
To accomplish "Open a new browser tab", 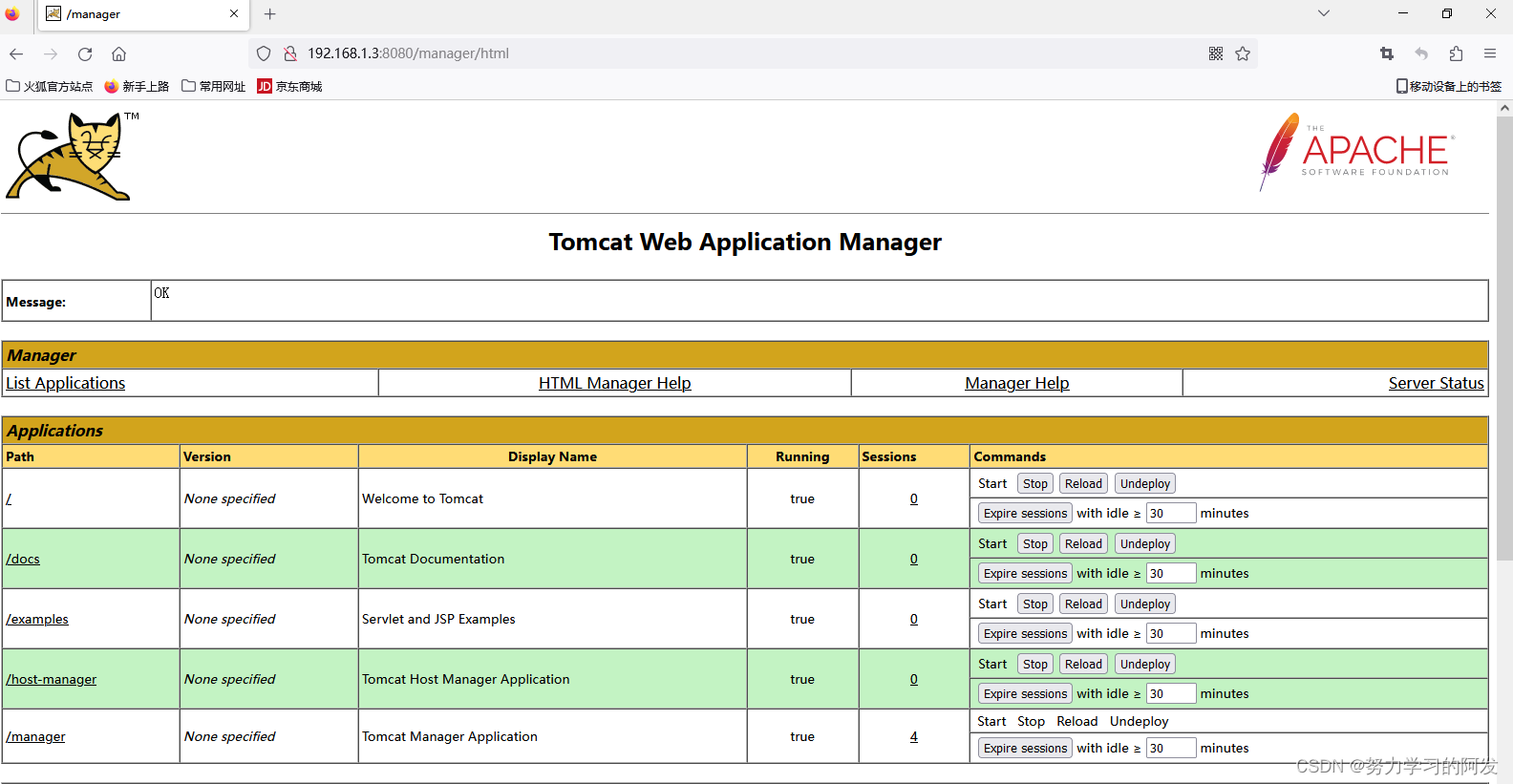I will point(270,14).
